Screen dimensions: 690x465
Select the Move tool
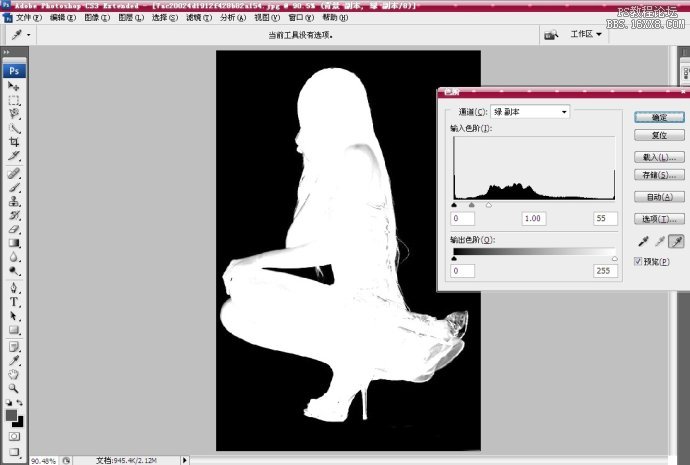[14, 86]
